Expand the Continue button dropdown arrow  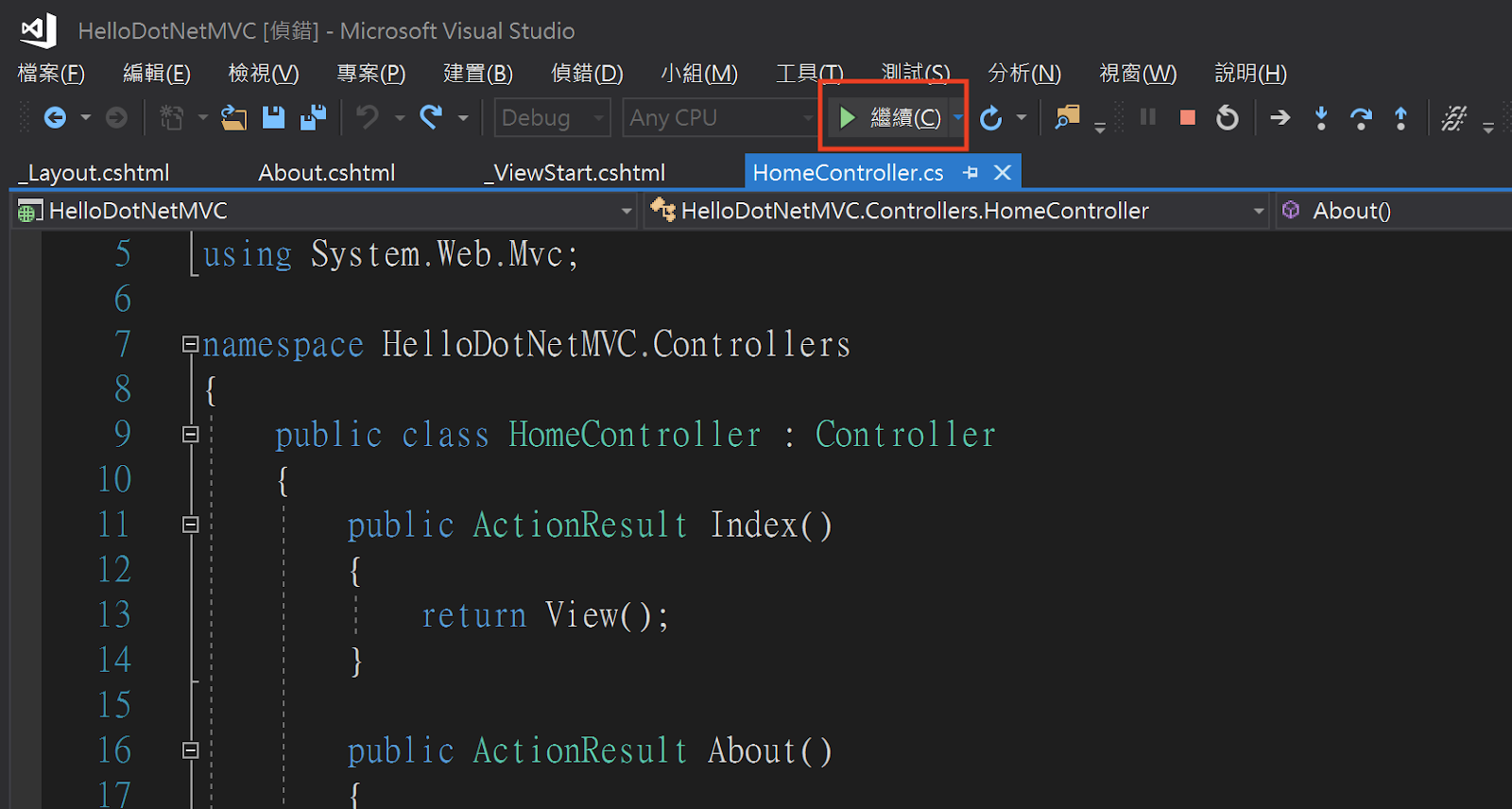pos(957,117)
